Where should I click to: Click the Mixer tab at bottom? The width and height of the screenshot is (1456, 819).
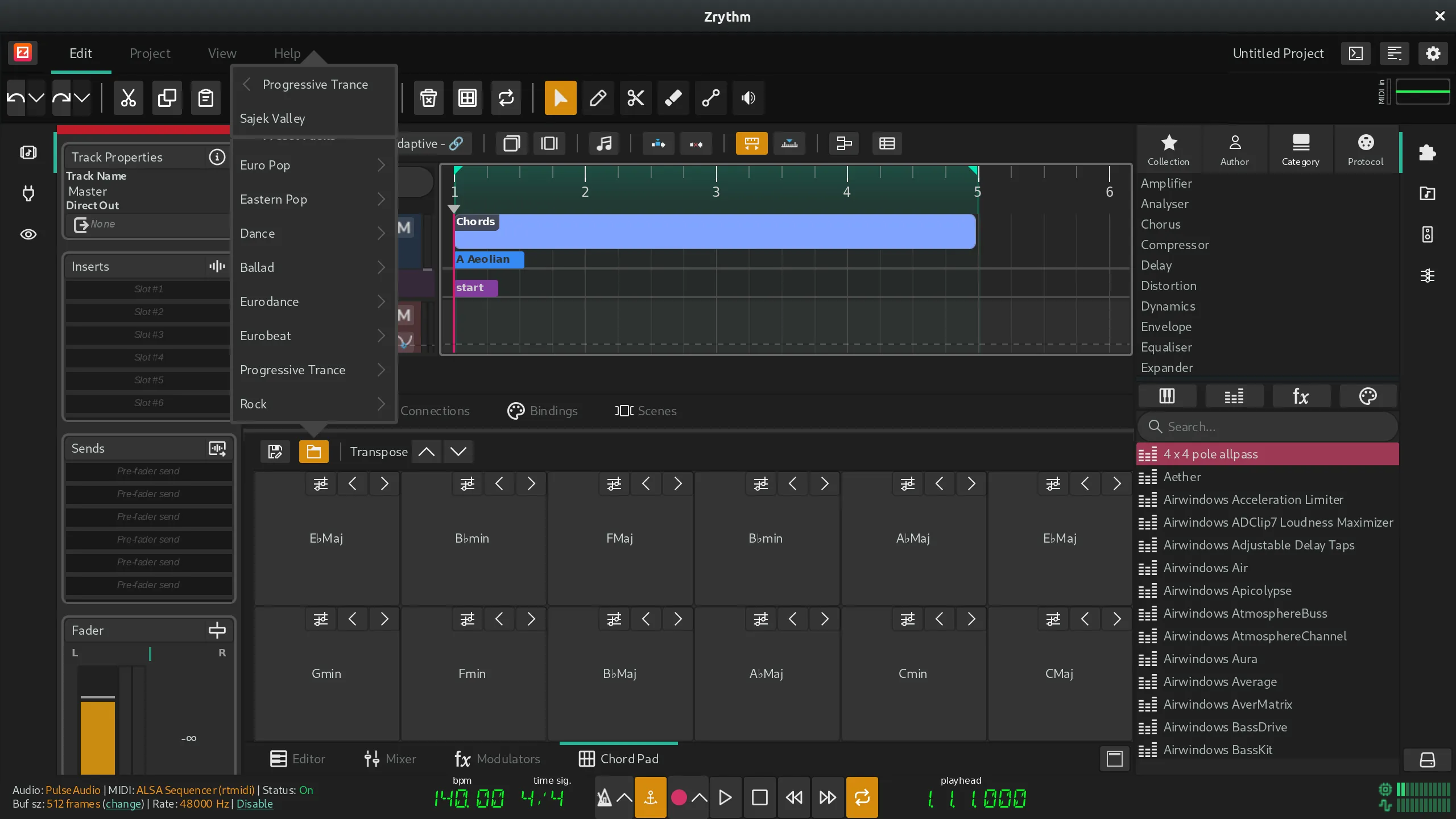click(400, 758)
